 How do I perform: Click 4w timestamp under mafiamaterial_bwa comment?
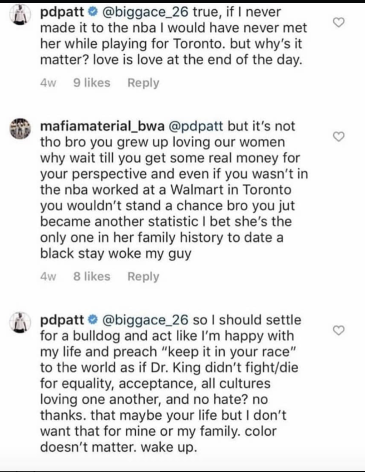tap(48, 277)
